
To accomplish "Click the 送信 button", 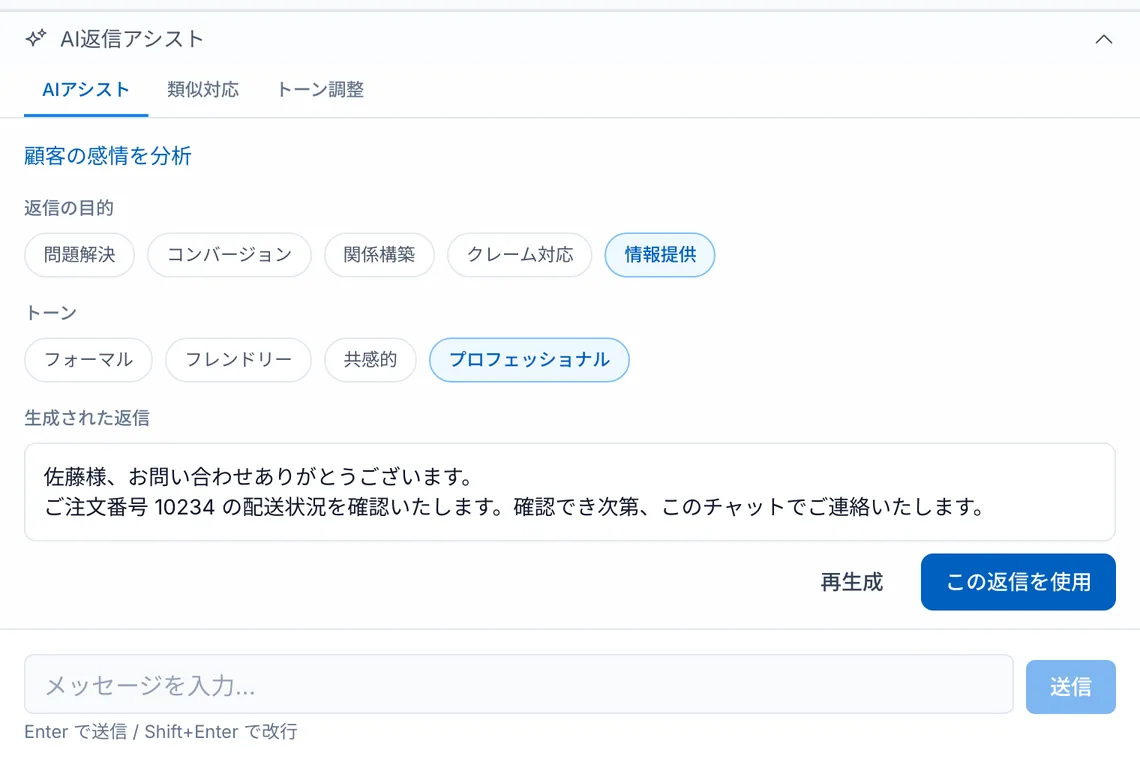I will pyautogui.click(x=1070, y=687).
